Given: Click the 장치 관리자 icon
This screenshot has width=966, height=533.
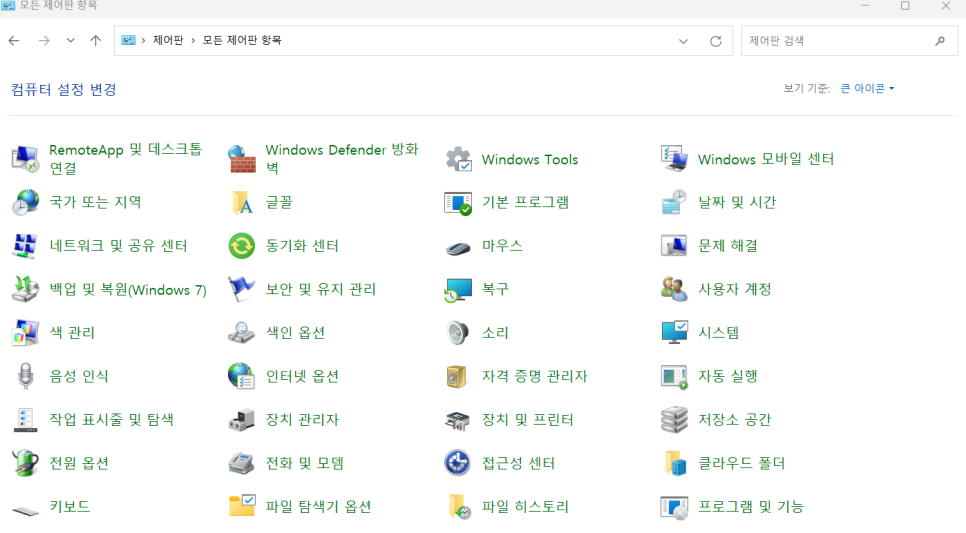Looking at the screenshot, I should [242, 420].
